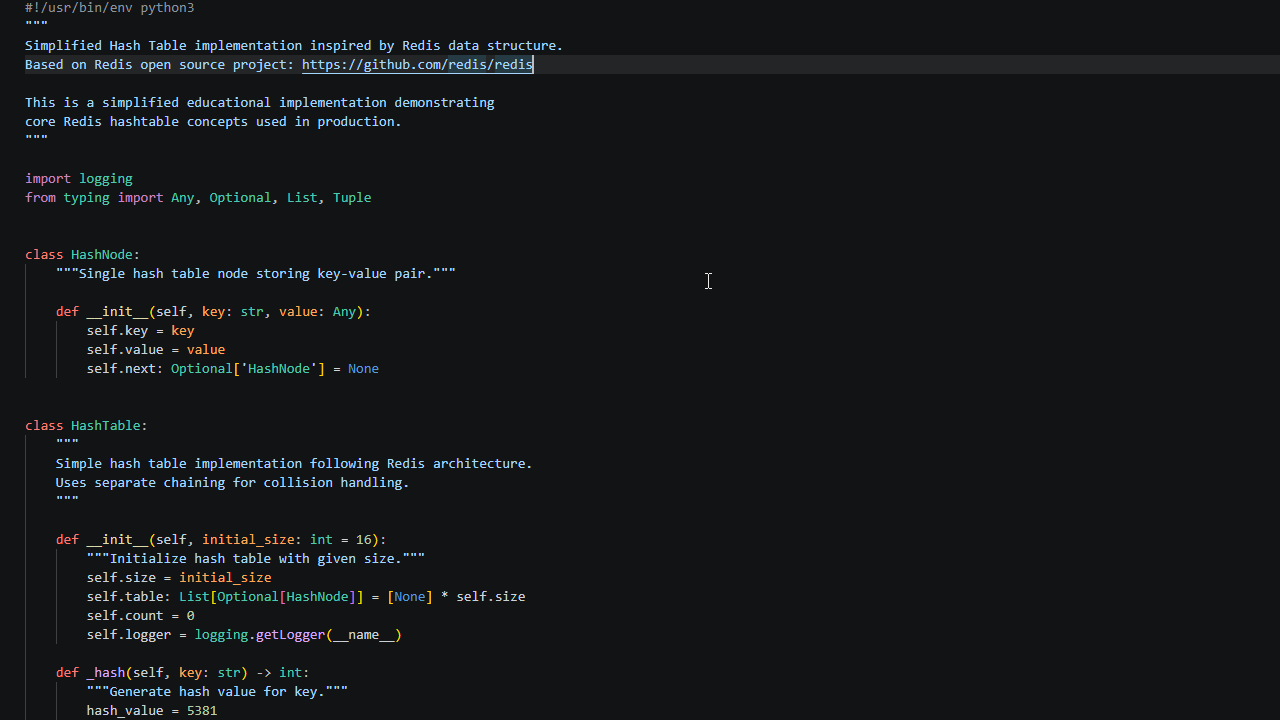Click the "Initialize hash table with given size" docstring
Viewport: 1280px width, 720px height.
256,559
